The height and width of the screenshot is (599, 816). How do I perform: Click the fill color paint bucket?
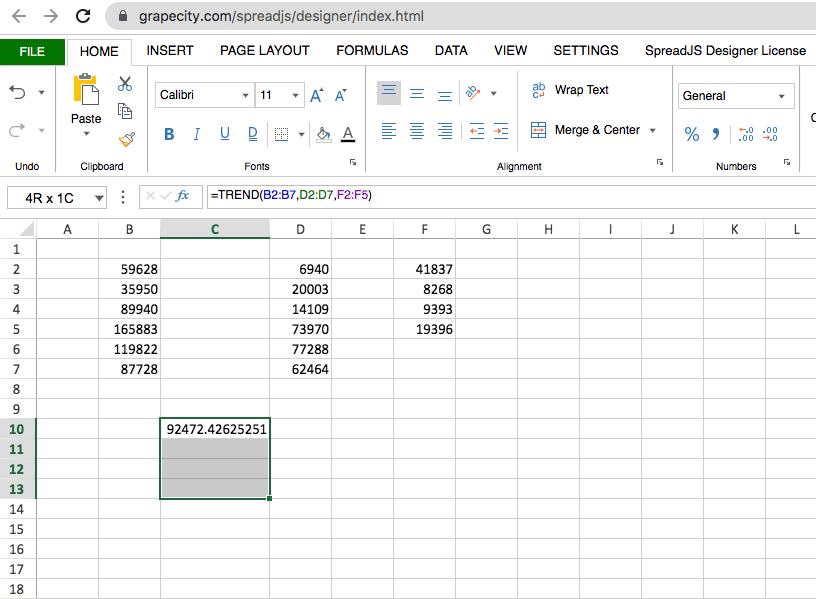pyautogui.click(x=322, y=134)
